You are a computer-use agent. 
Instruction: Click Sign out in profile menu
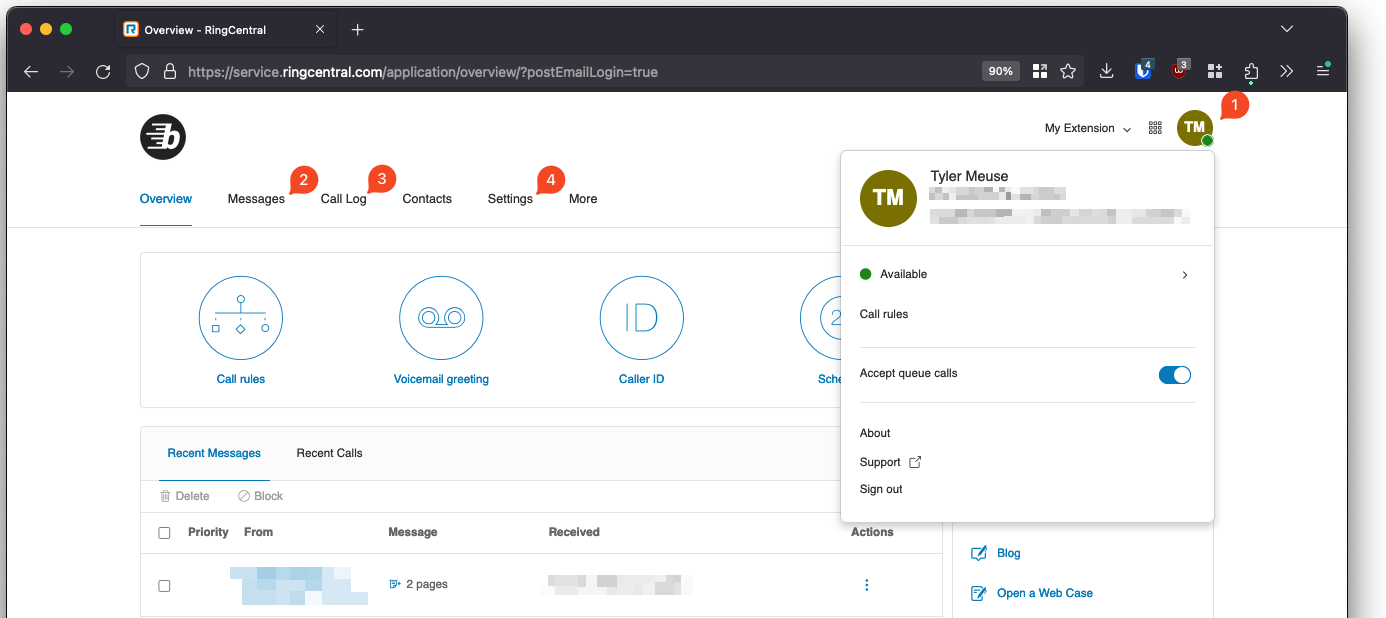coord(881,489)
